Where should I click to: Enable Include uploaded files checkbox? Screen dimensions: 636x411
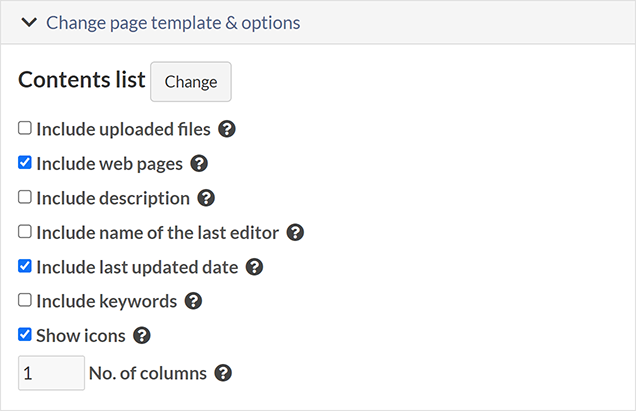click(25, 129)
